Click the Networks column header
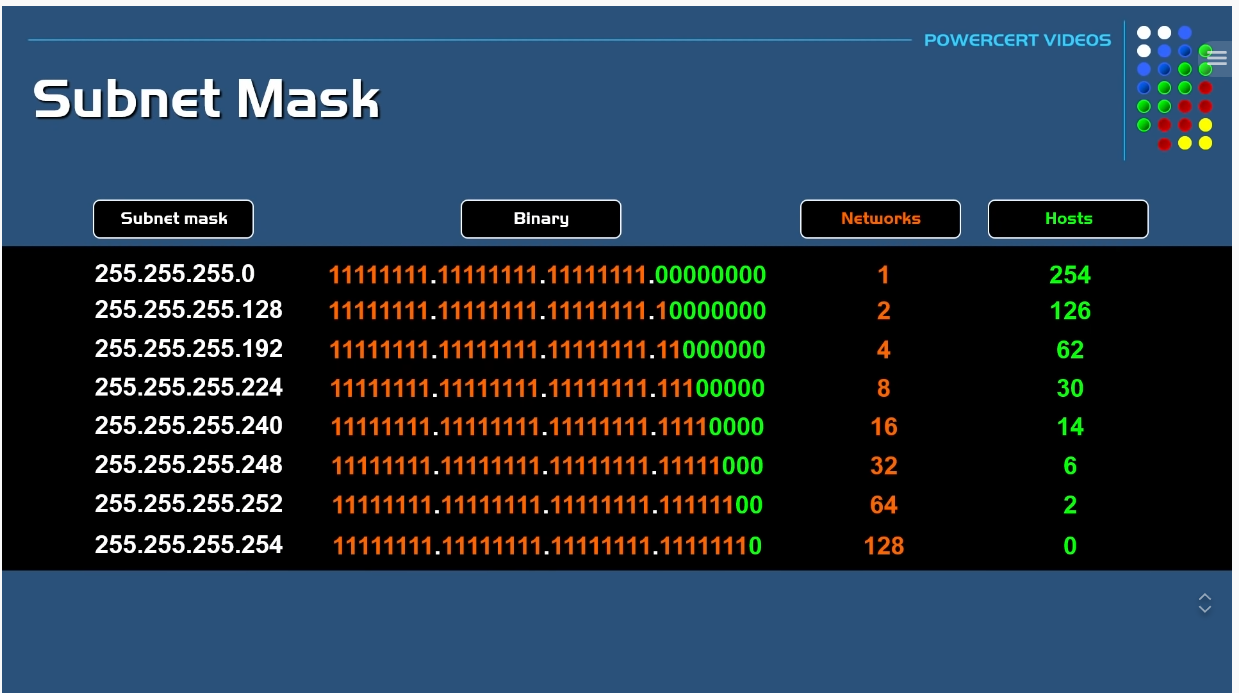The width and height of the screenshot is (1239, 693). click(x=880, y=219)
